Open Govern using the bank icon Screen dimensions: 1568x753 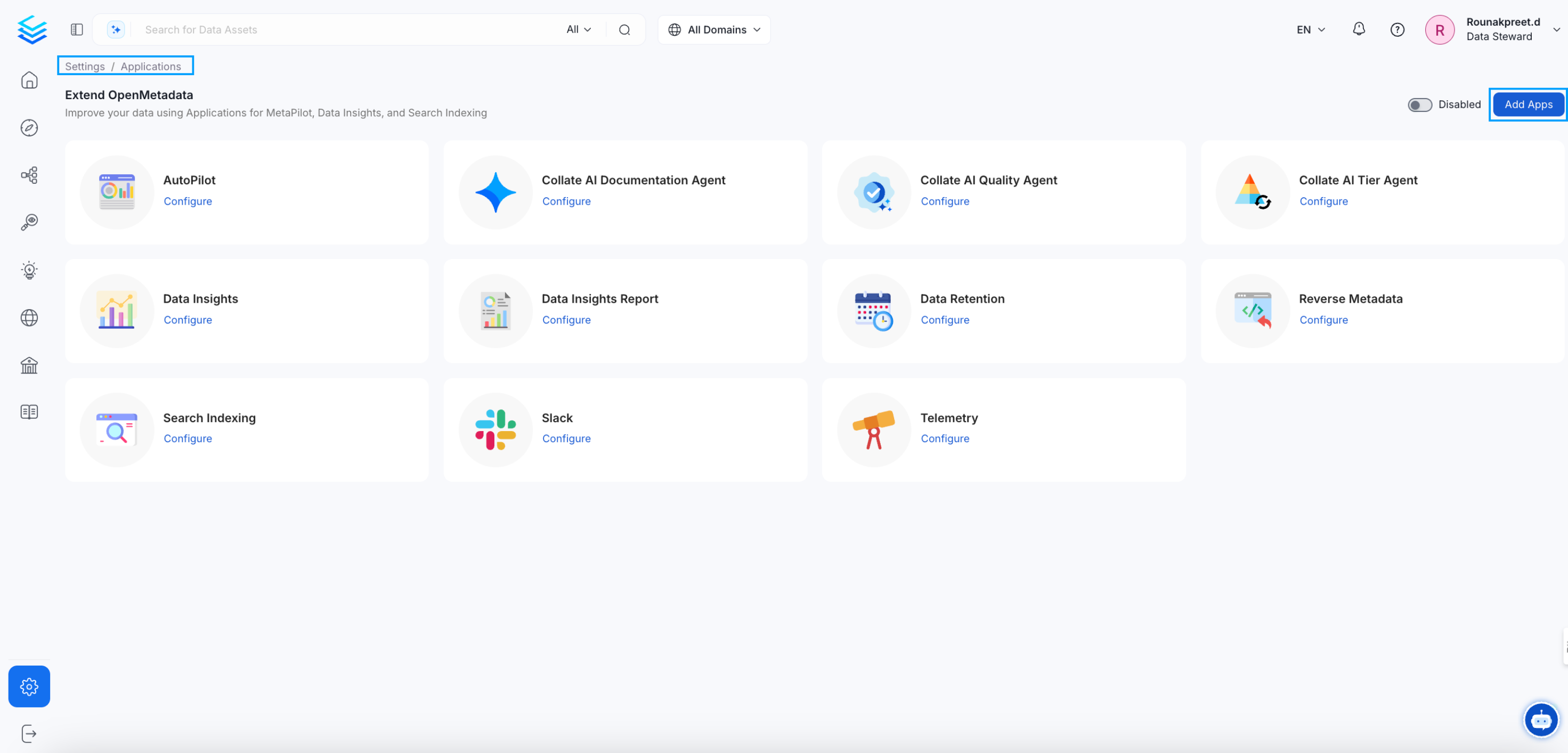coord(29,365)
